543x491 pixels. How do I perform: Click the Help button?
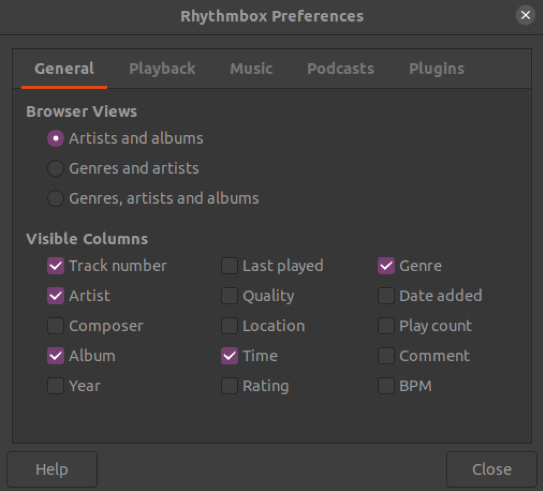pyautogui.click(x=52, y=470)
